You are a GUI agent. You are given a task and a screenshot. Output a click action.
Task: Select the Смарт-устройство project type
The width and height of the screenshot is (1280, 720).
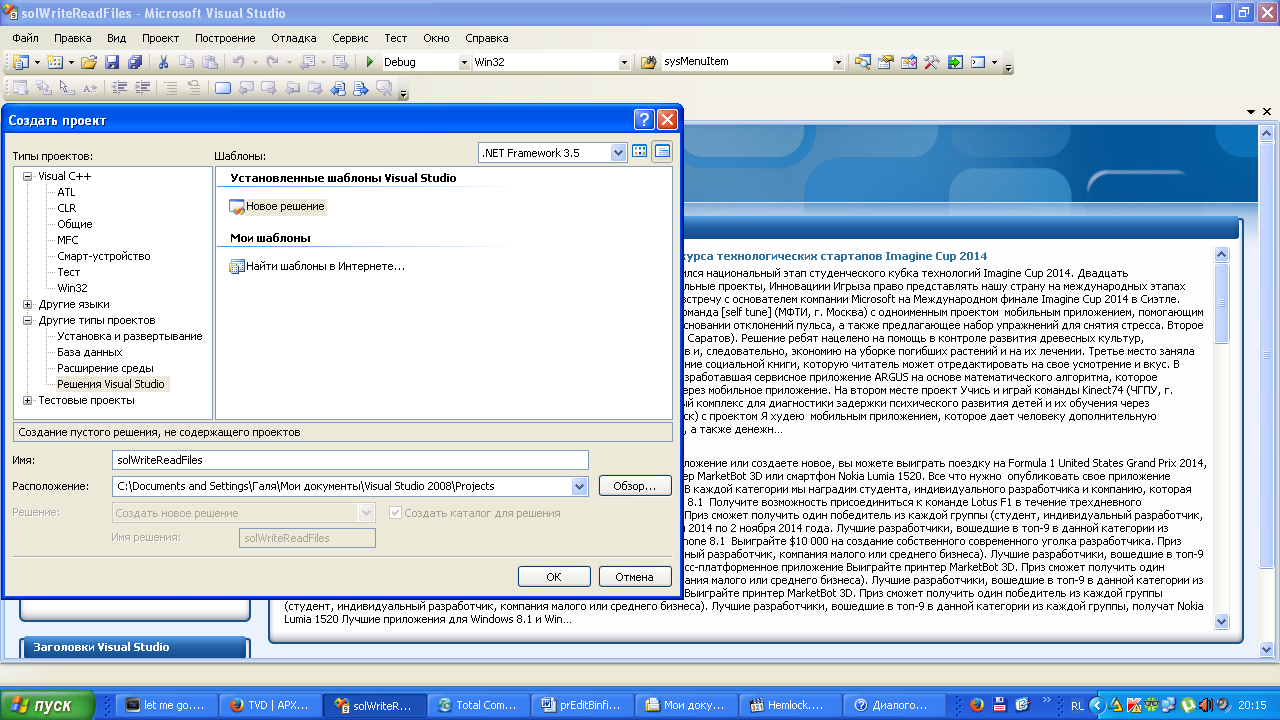[104, 256]
